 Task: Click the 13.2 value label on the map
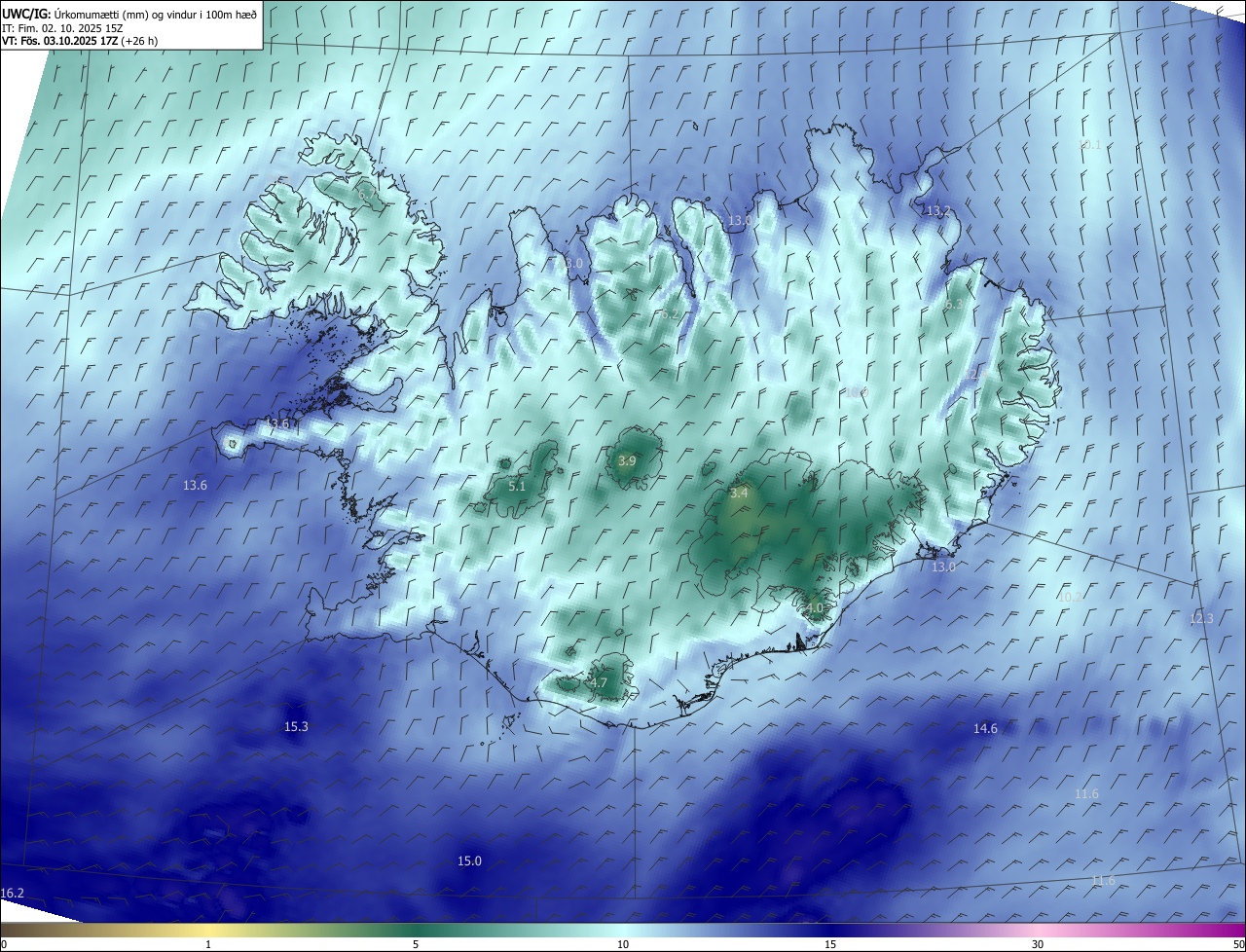[937, 211]
